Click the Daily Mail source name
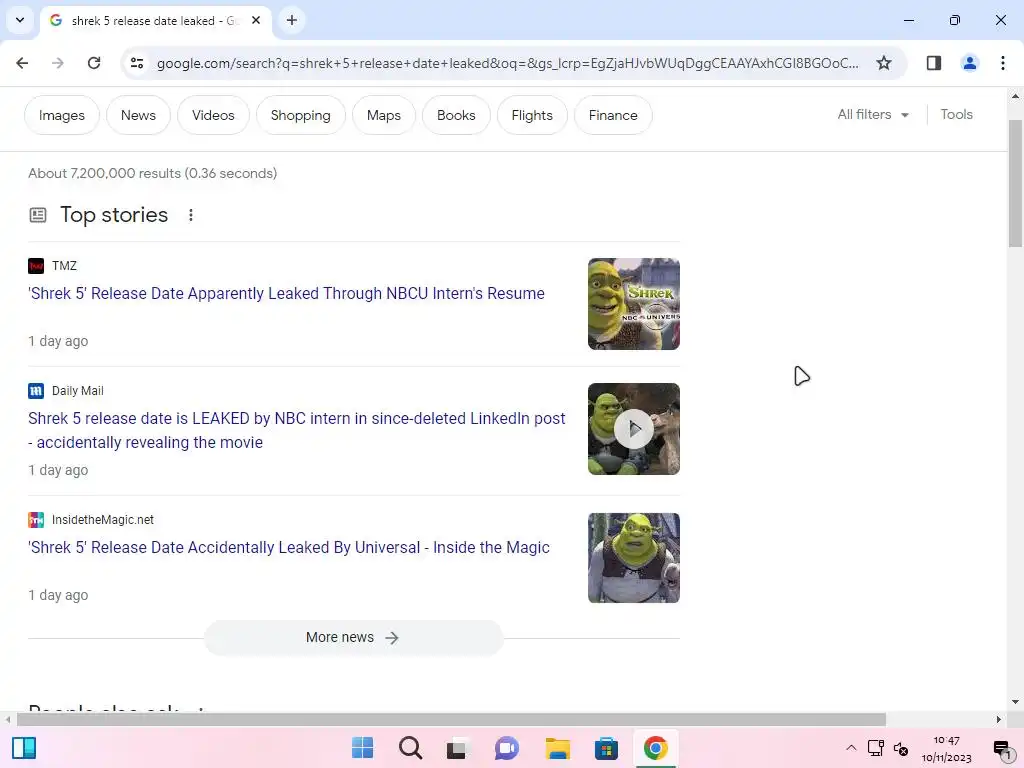This screenshot has height=768, width=1024. (x=78, y=391)
